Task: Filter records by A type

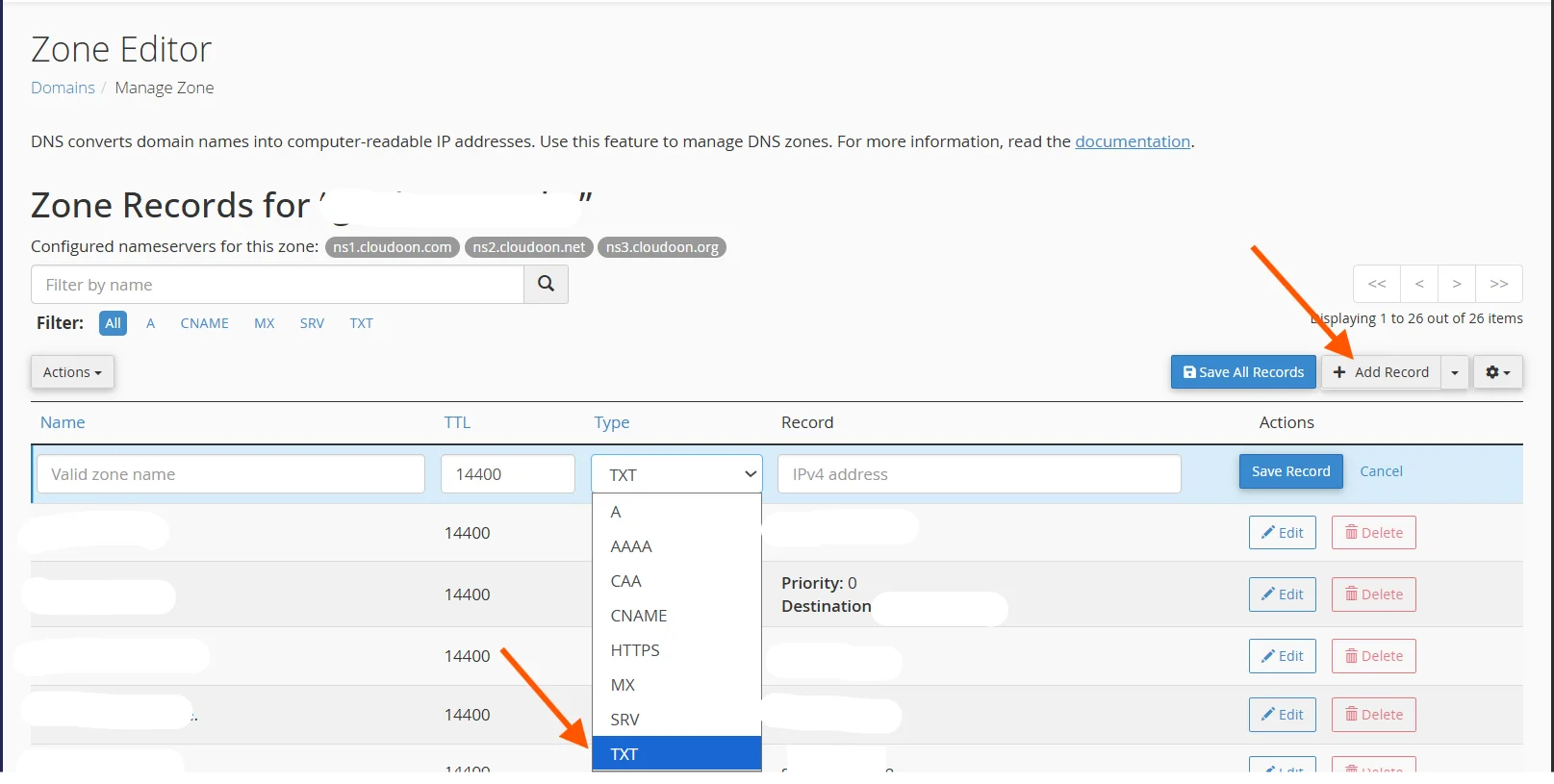Action: click(150, 323)
